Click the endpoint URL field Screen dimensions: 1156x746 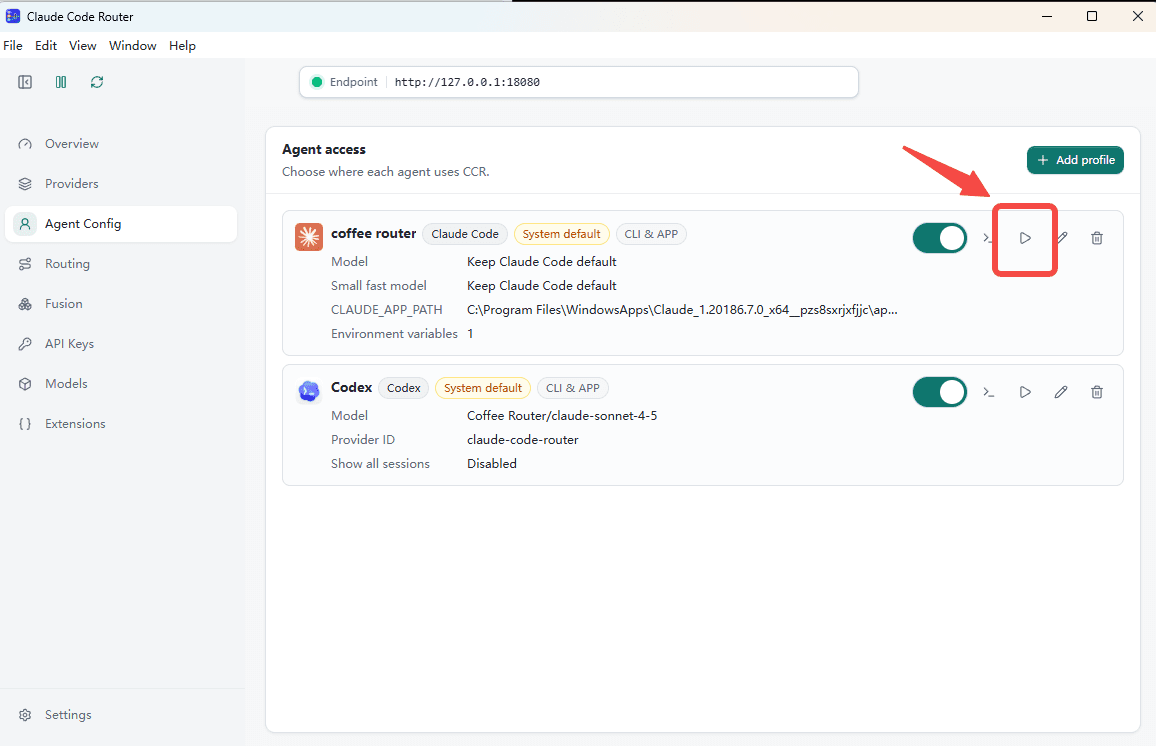tap(579, 82)
